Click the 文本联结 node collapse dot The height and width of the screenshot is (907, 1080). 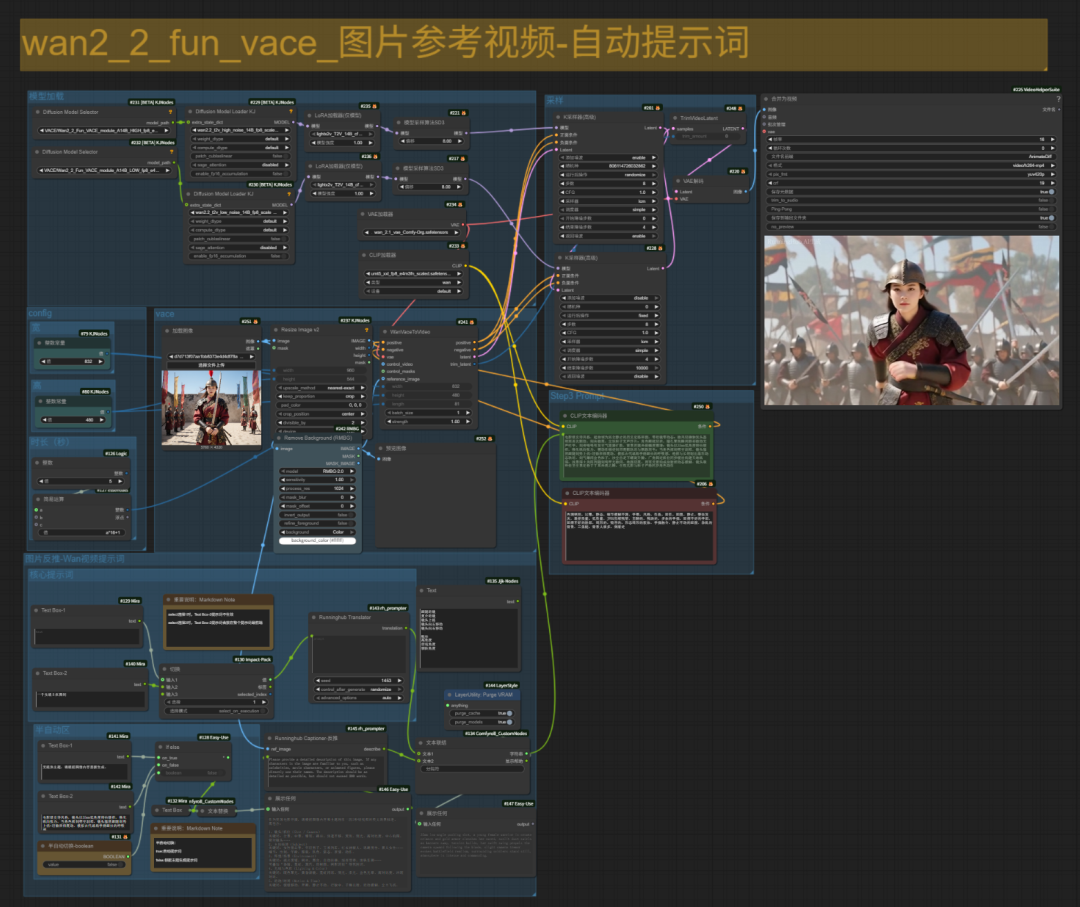420,743
